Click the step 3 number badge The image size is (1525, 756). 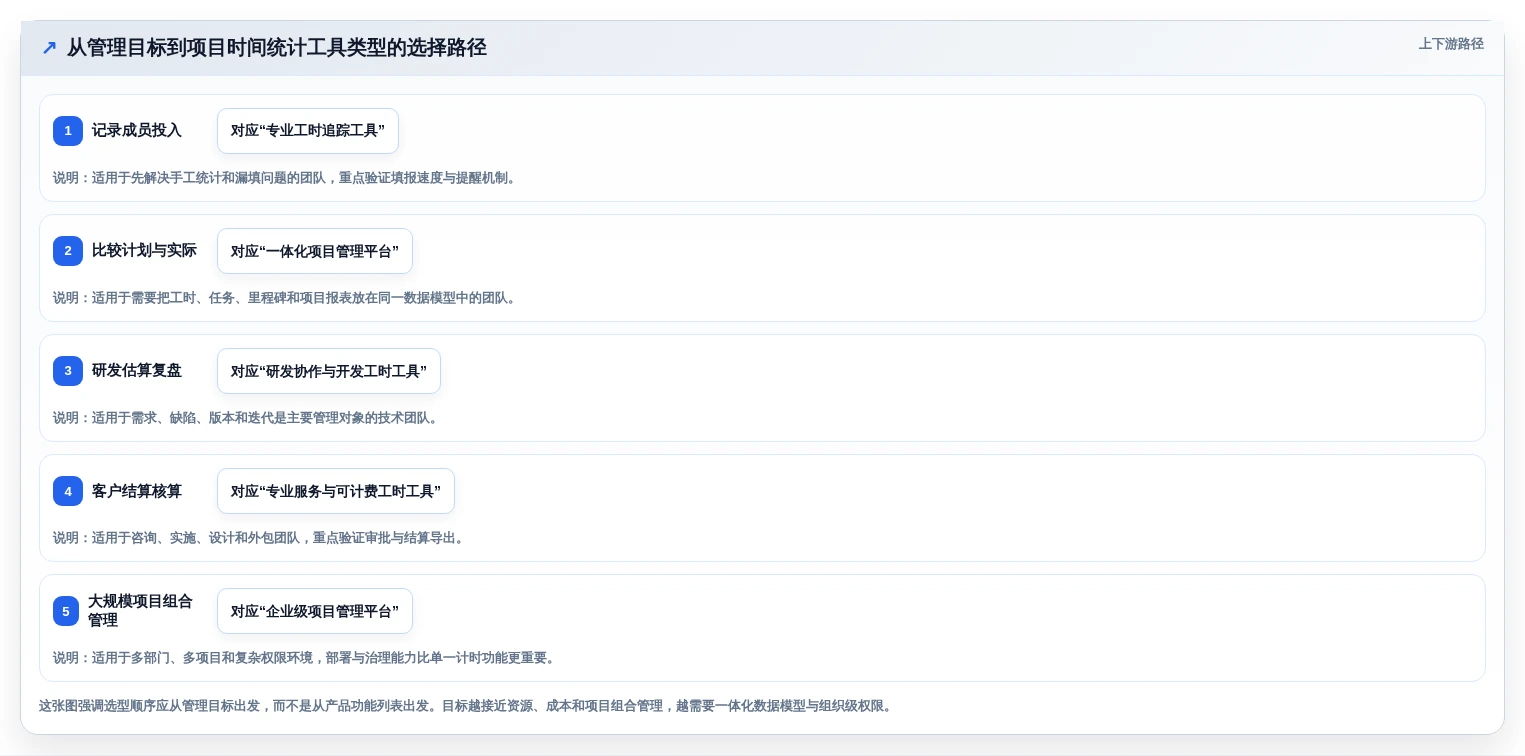point(68,371)
